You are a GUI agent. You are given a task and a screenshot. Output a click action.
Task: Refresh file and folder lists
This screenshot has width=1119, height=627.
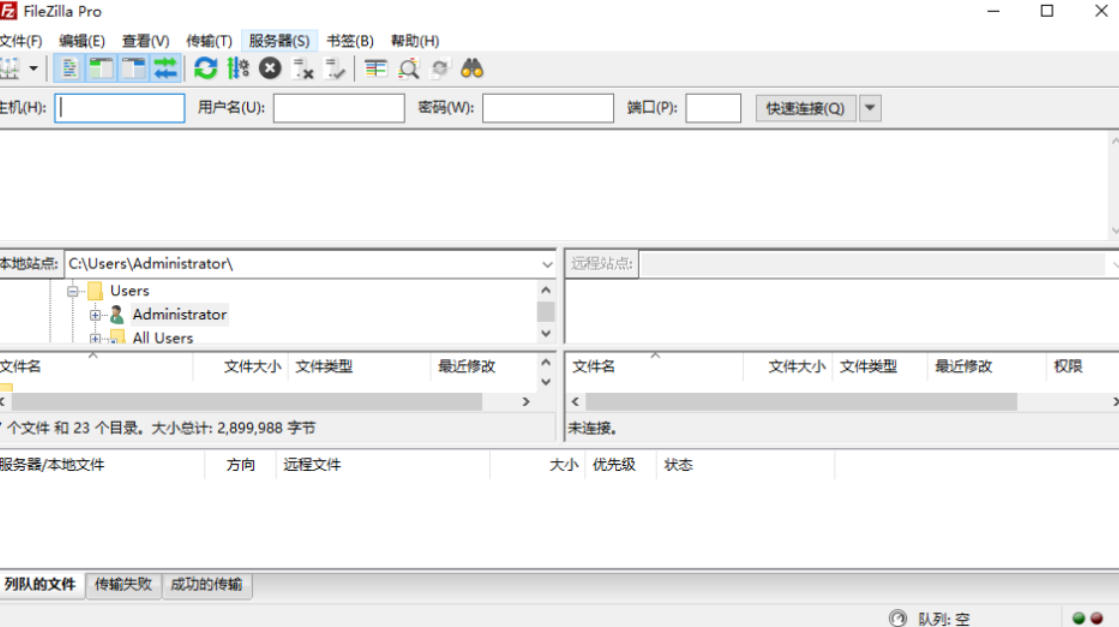click(x=206, y=68)
